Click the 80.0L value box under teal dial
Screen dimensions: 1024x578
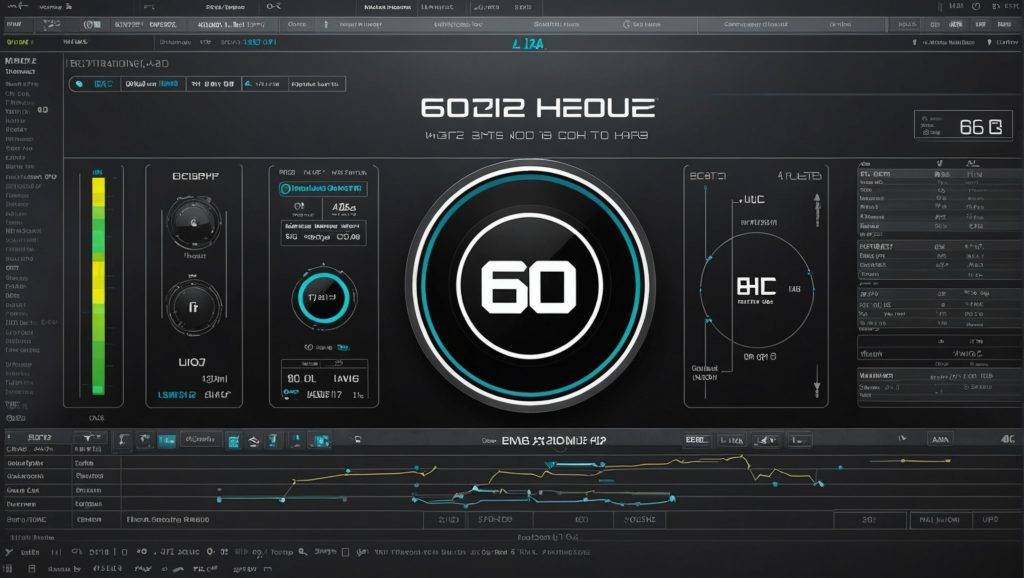pos(301,379)
